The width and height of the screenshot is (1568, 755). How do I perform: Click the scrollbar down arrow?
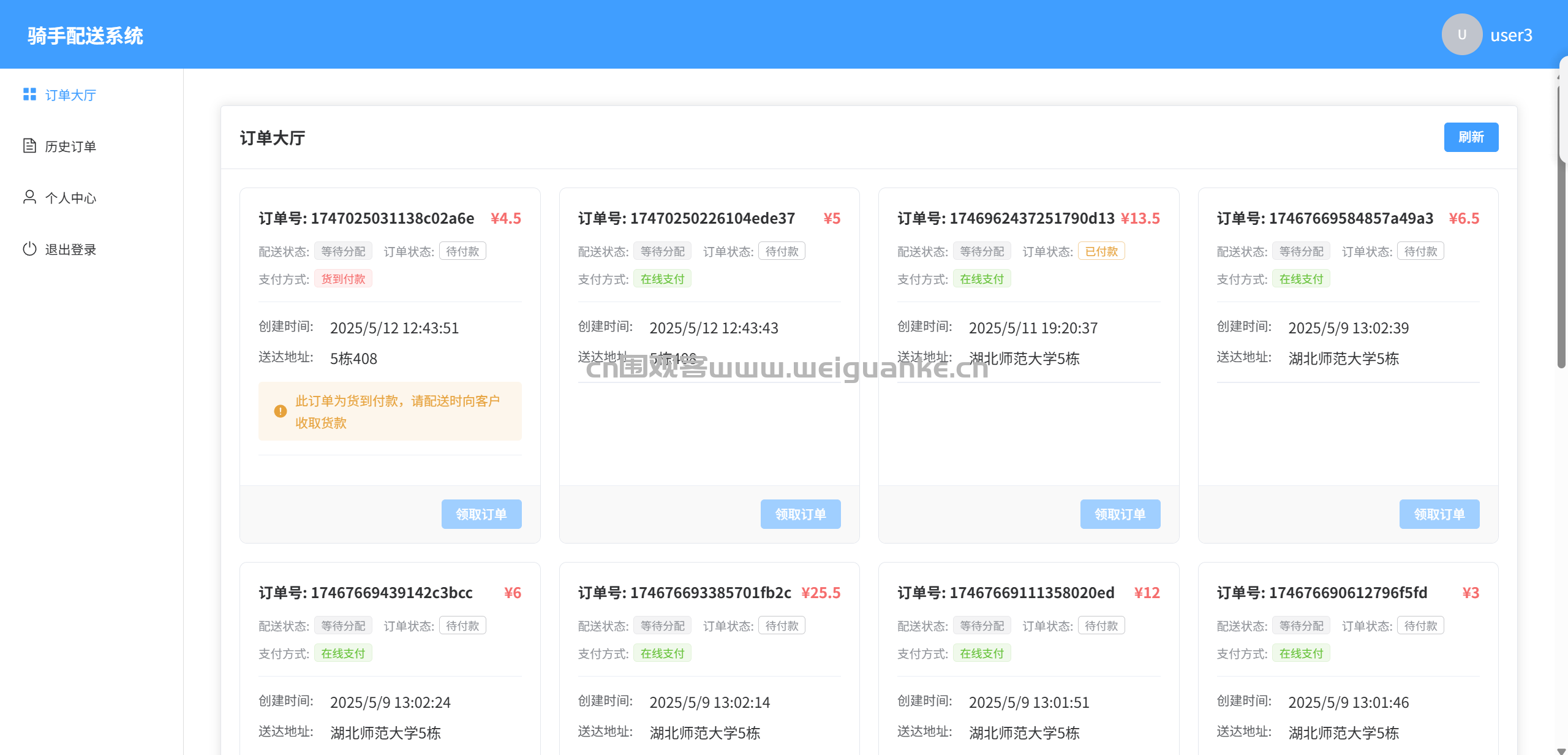1561,750
